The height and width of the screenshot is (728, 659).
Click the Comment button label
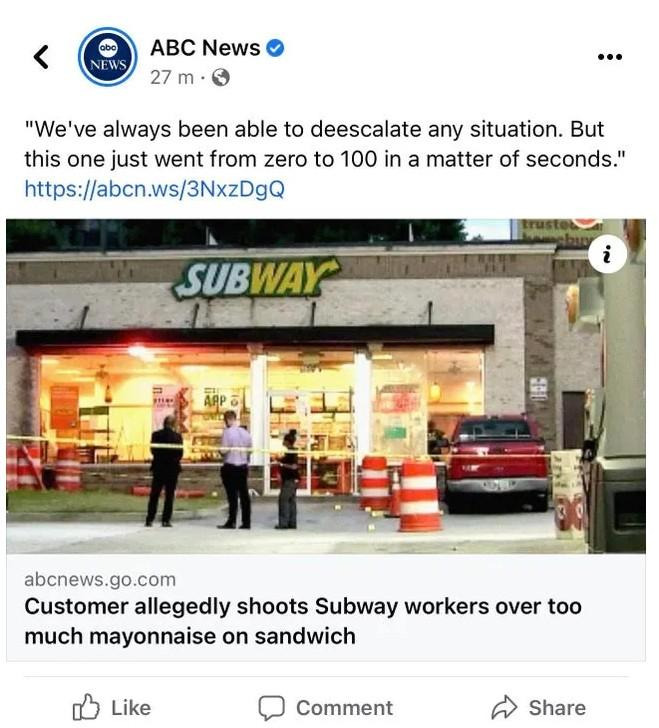tap(345, 708)
